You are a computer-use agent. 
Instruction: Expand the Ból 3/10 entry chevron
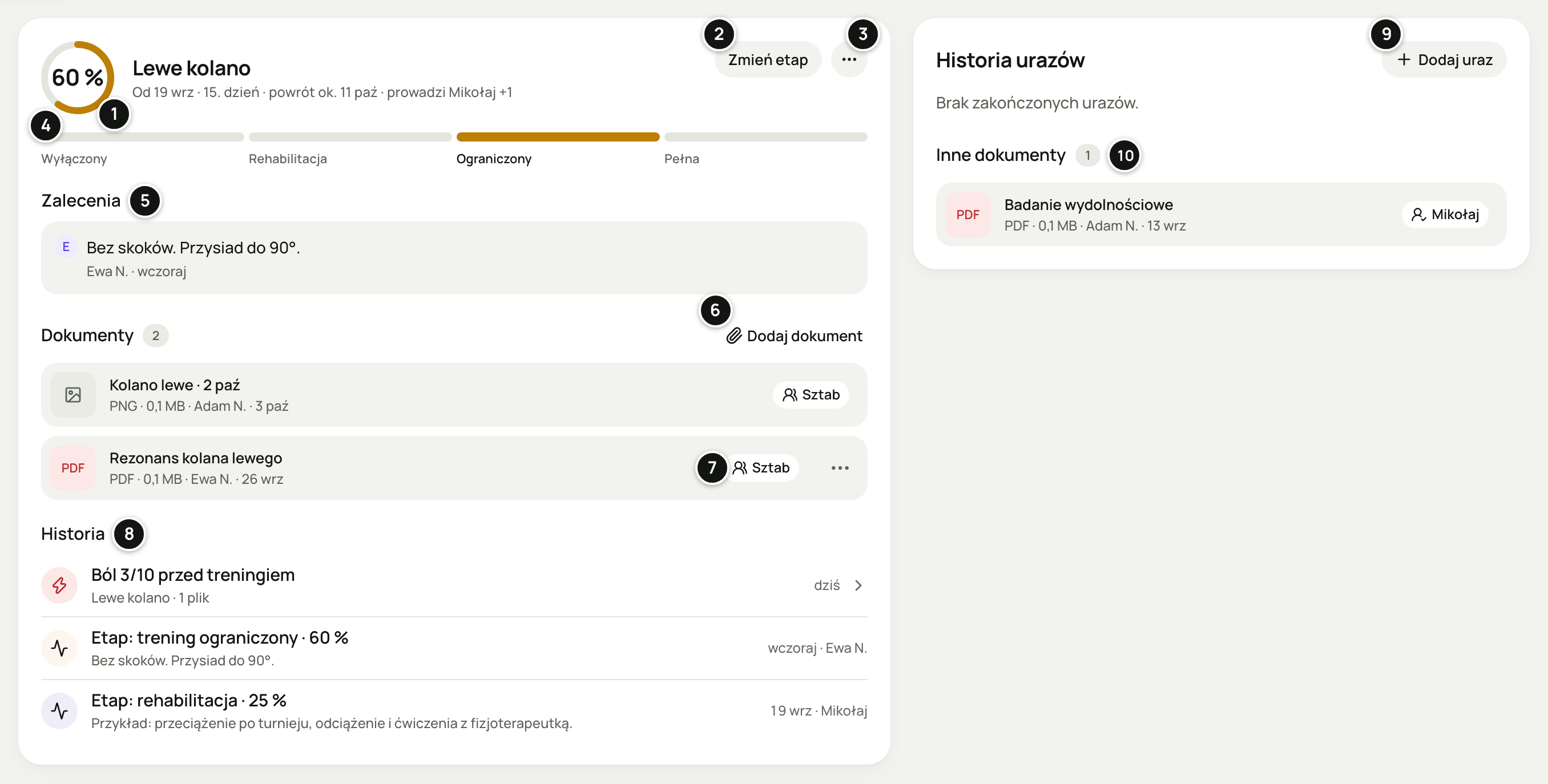point(858,585)
